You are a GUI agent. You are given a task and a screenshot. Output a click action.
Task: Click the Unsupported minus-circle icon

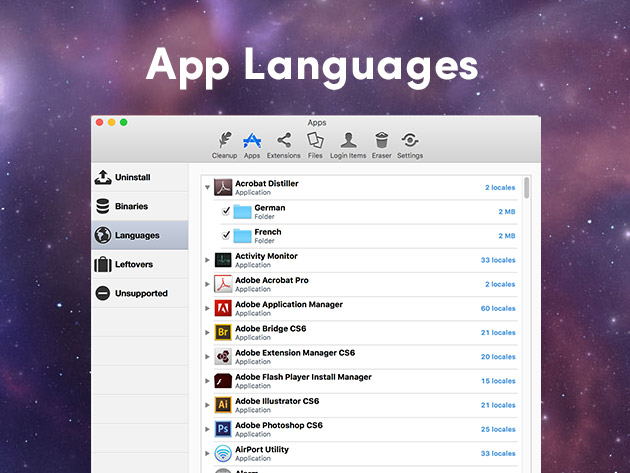[x=103, y=293]
